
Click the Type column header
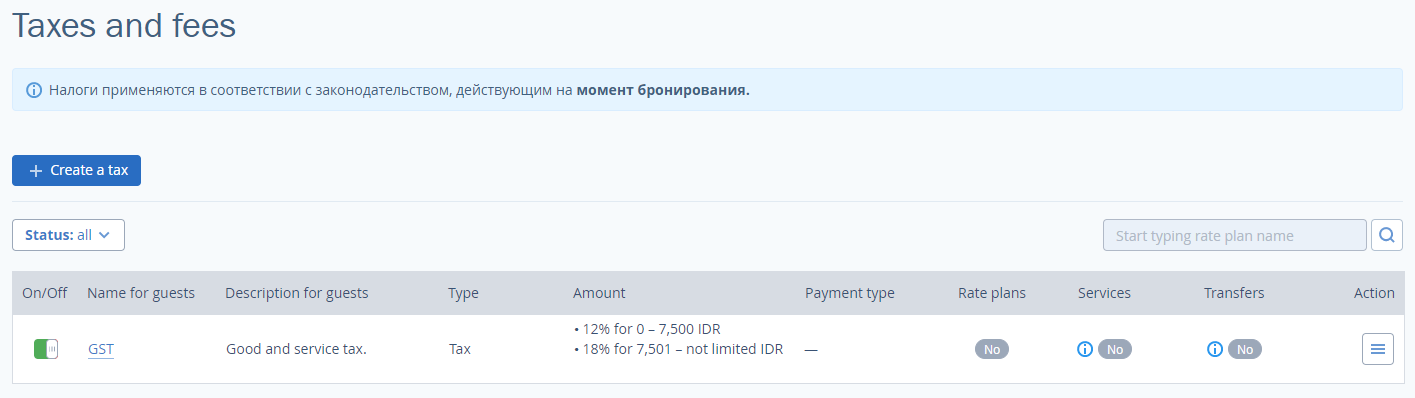[x=463, y=293]
